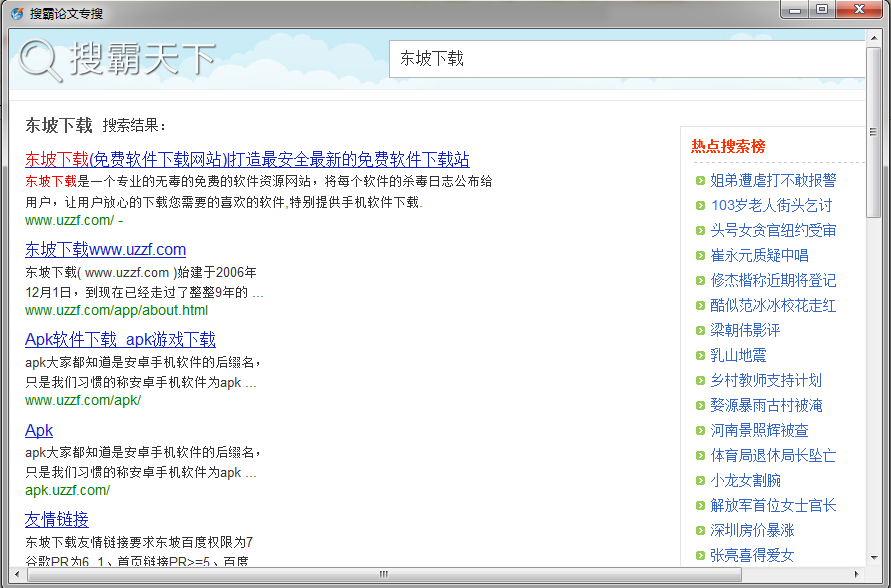Click the green bullet icon beside 解放军首位女士官长
Viewport: 891px width, 588px height.
click(700, 506)
